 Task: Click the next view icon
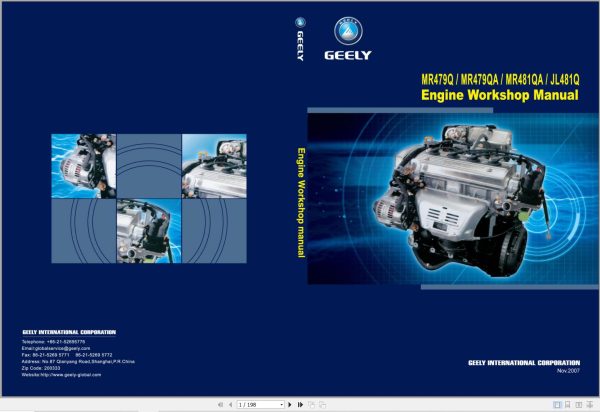(323, 404)
